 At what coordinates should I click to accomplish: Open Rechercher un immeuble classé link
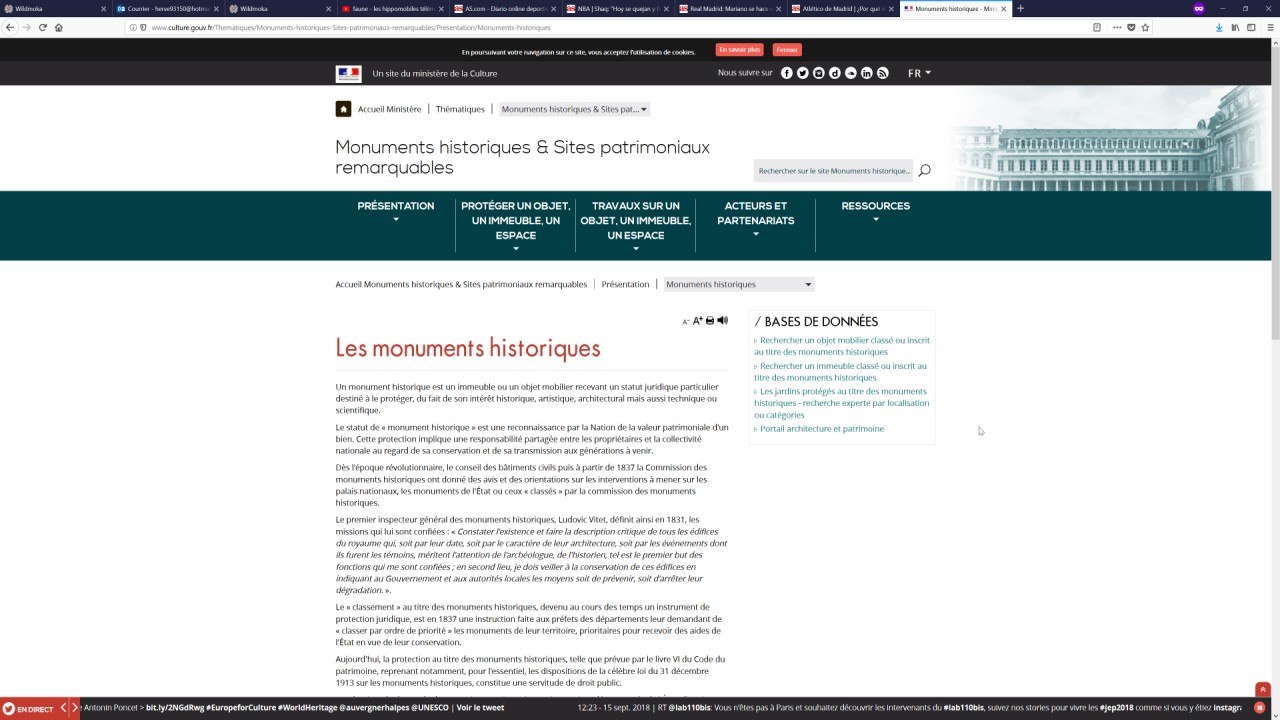click(840, 372)
